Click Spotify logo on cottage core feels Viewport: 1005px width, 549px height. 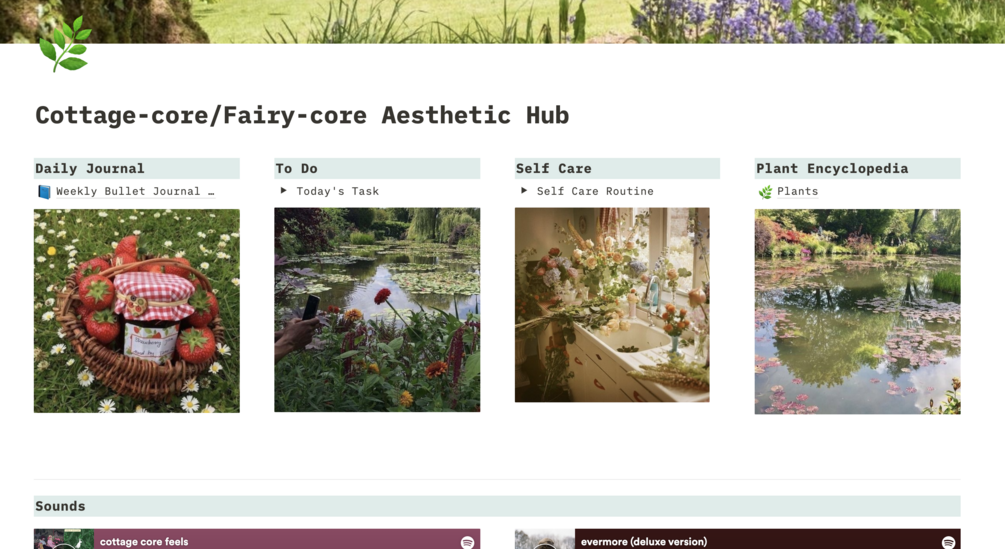467,543
